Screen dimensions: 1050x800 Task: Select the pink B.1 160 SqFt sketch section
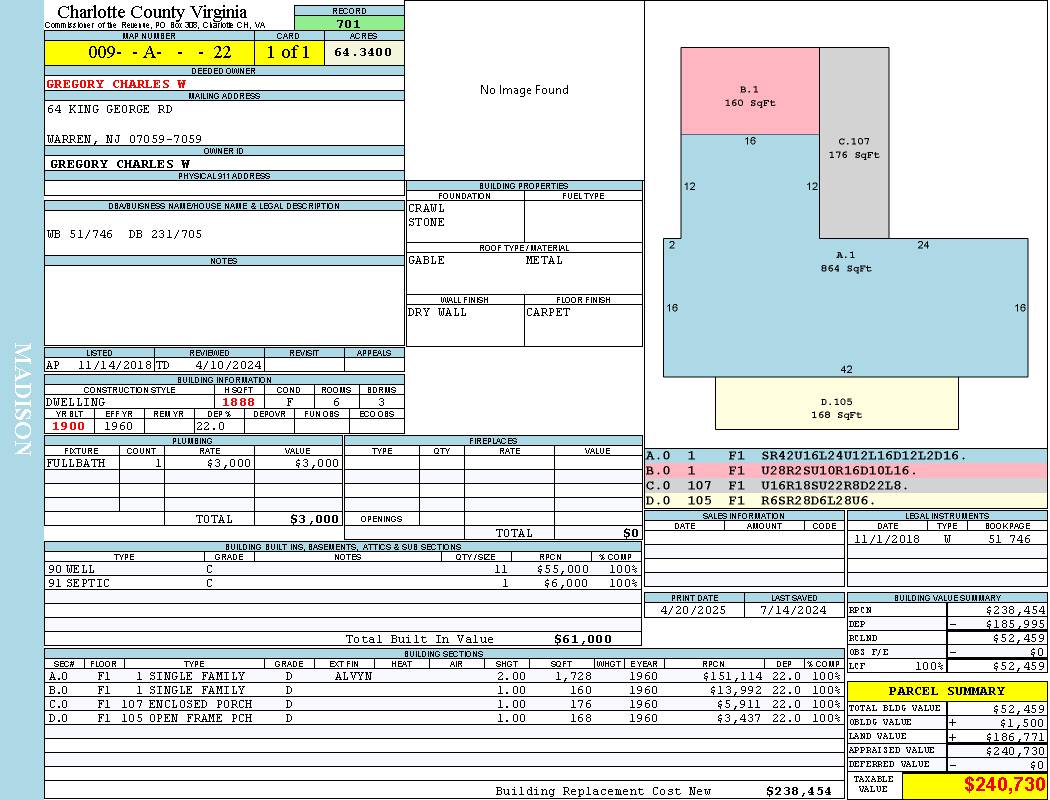pyautogui.click(x=750, y=95)
